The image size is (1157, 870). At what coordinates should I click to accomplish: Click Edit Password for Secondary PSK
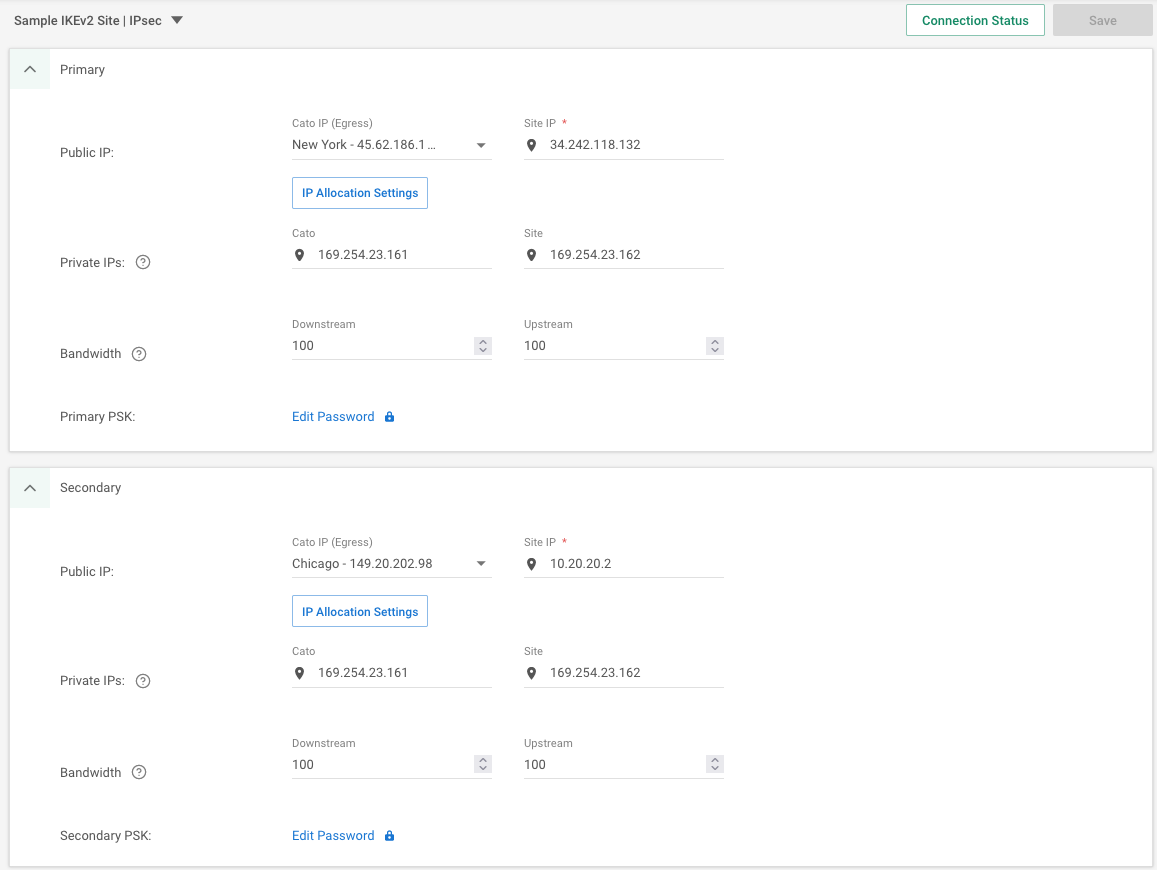pos(333,835)
